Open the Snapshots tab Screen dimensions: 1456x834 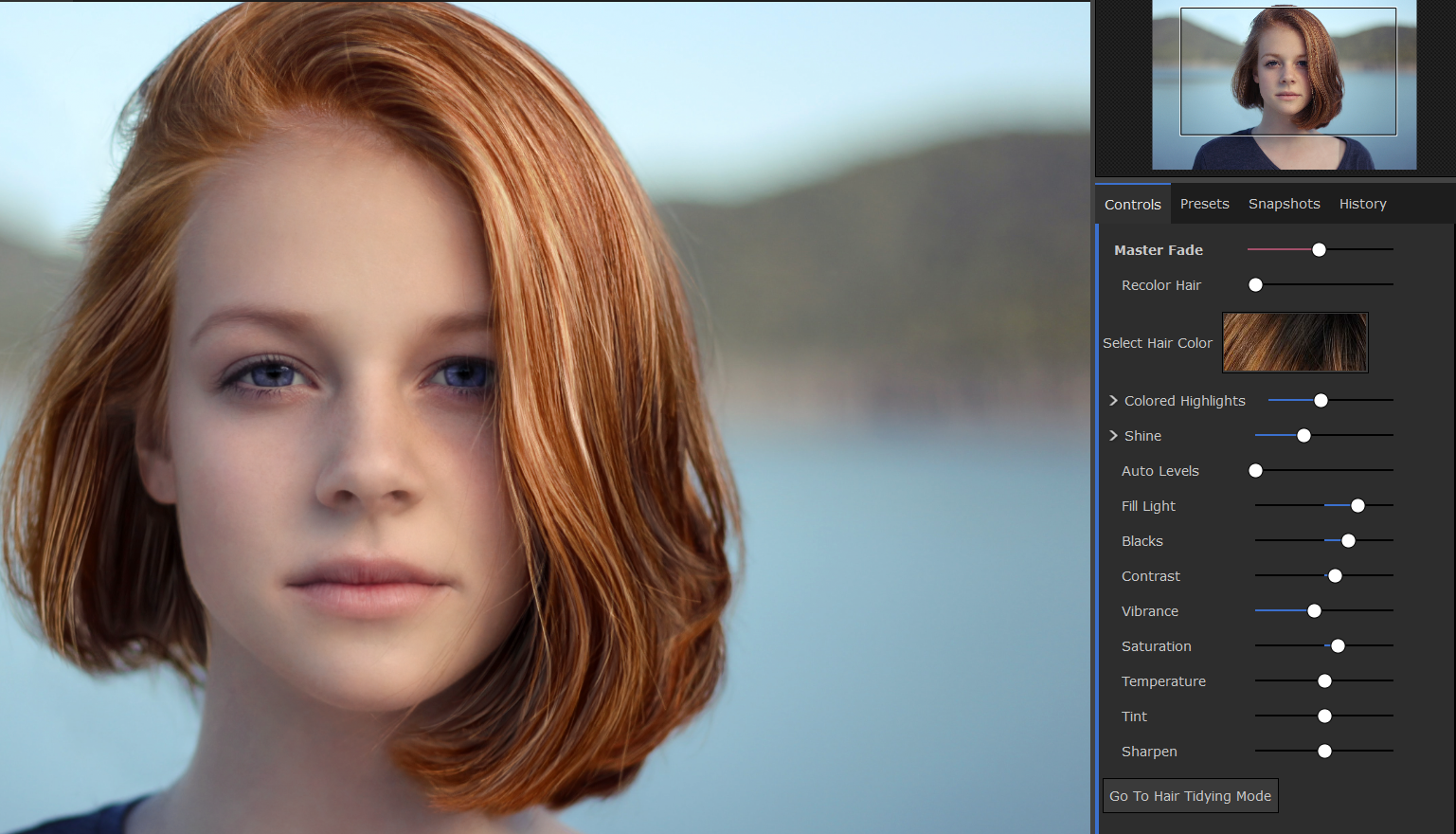coord(1284,203)
